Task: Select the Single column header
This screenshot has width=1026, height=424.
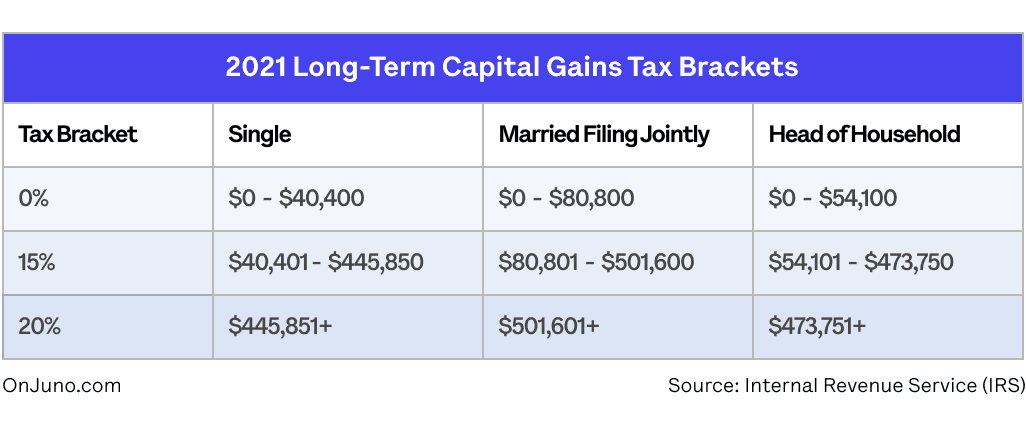Action: coord(260,134)
